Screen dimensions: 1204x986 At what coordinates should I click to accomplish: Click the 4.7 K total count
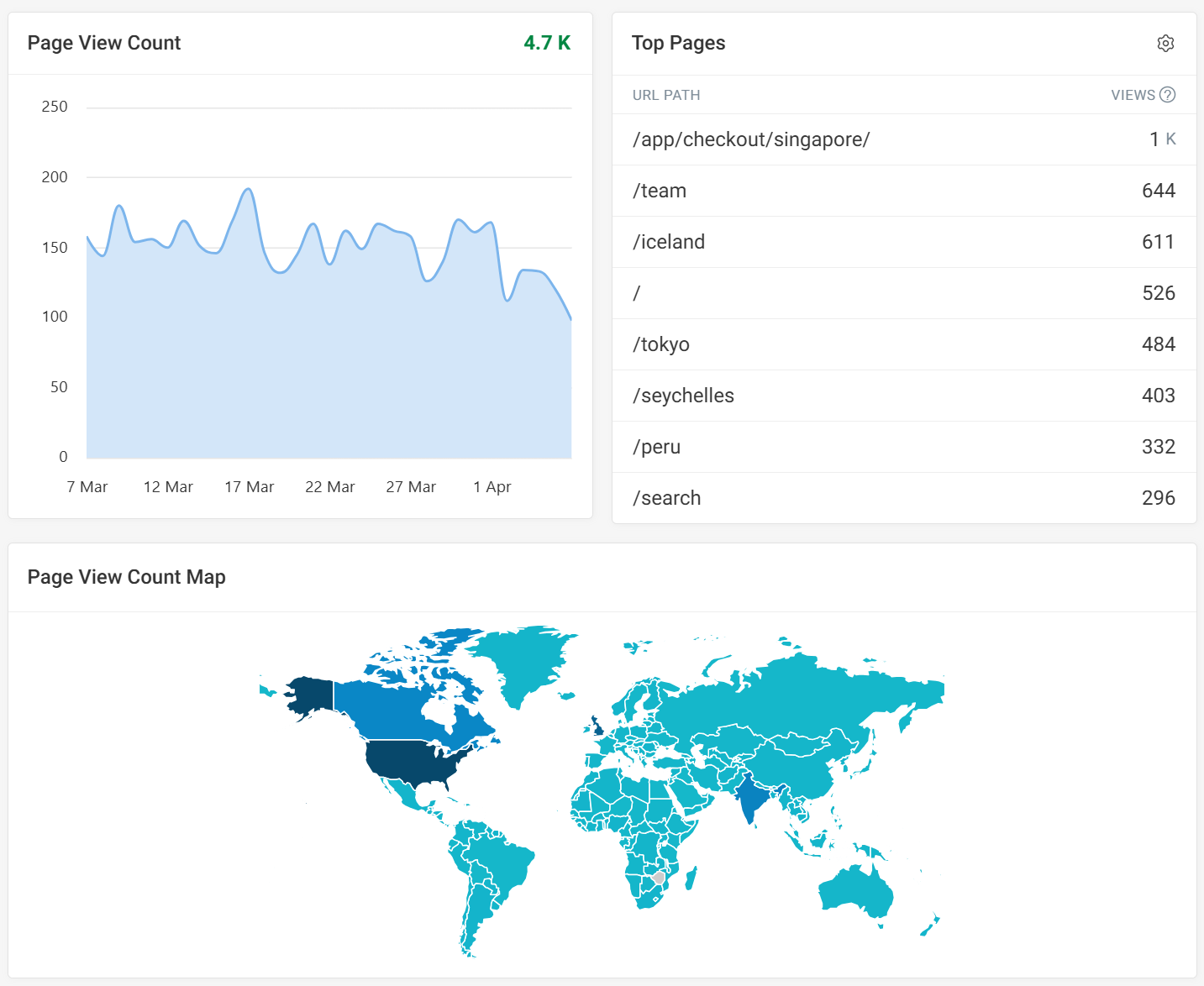click(546, 42)
